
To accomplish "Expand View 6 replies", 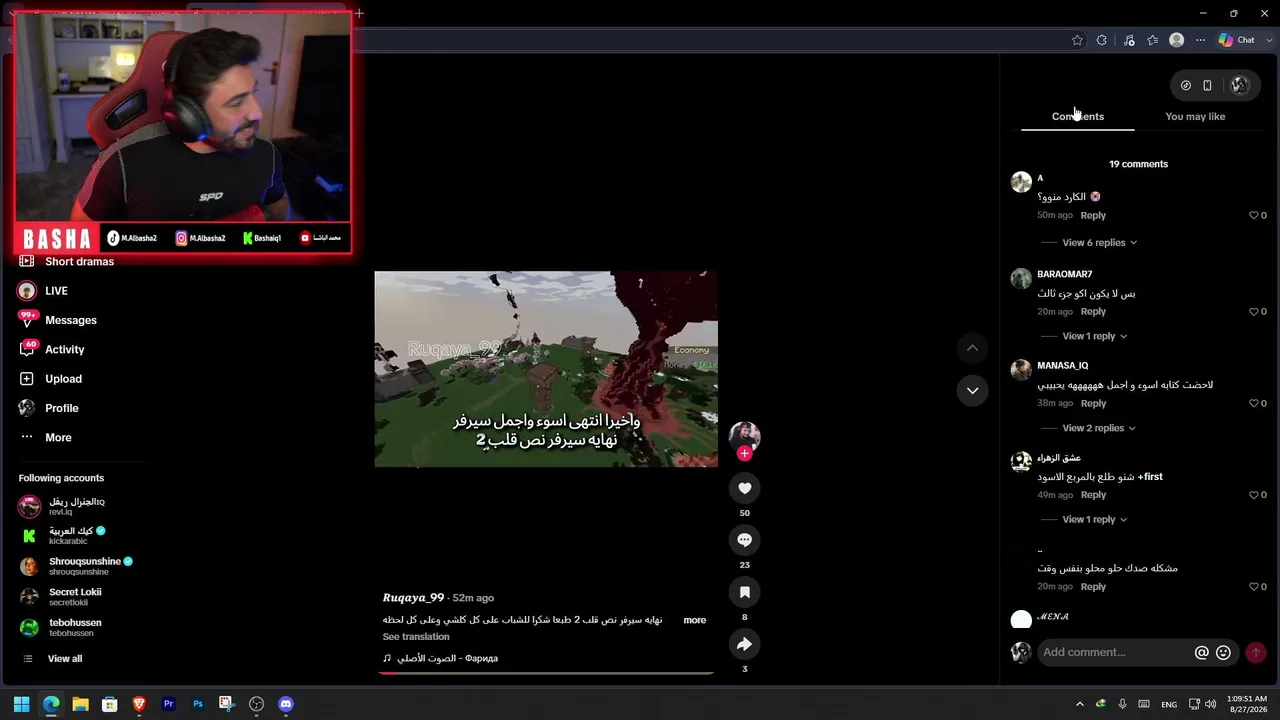I will [x=1099, y=243].
